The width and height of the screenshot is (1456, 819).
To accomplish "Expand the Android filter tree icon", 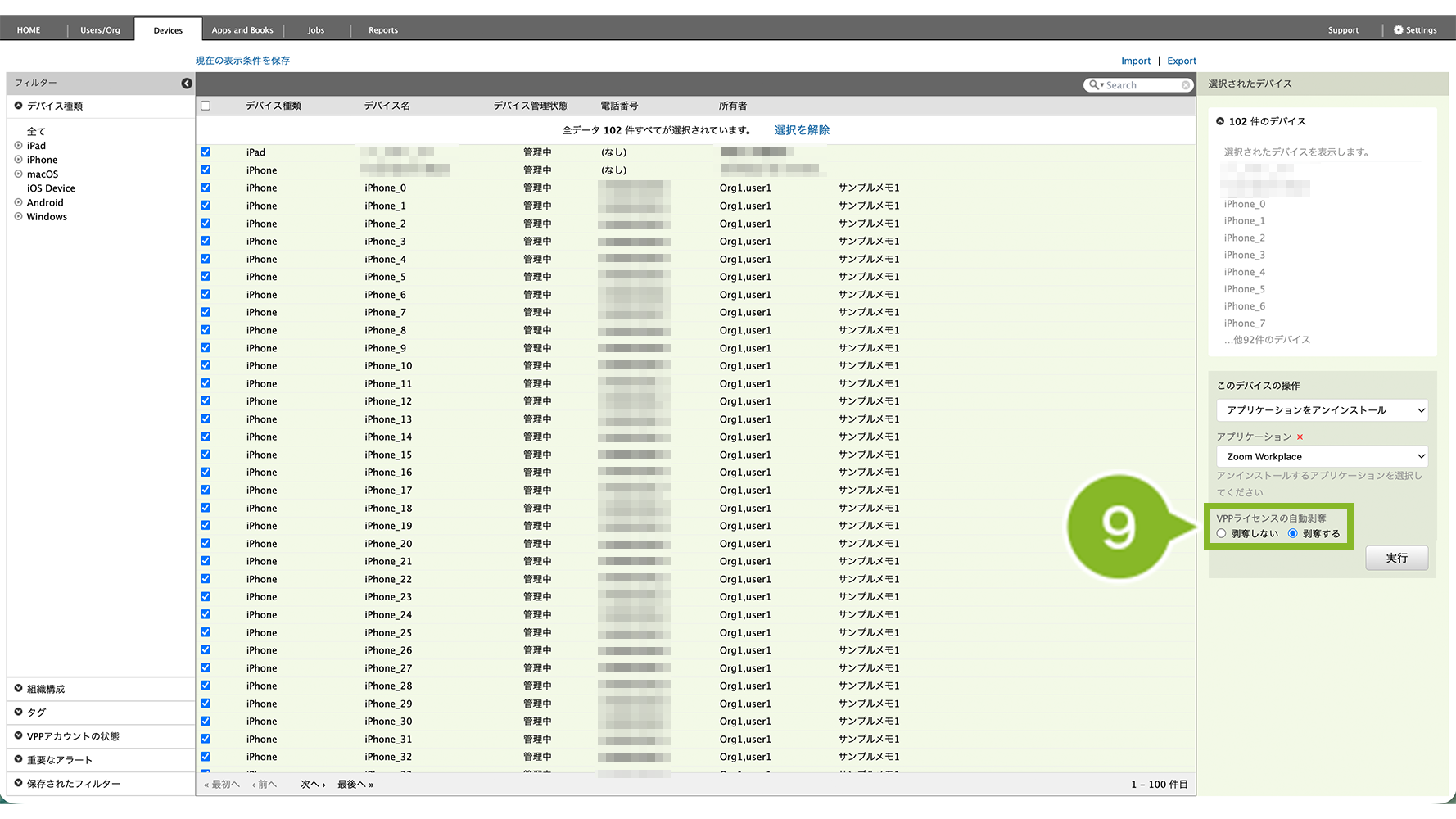I will [x=18, y=202].
